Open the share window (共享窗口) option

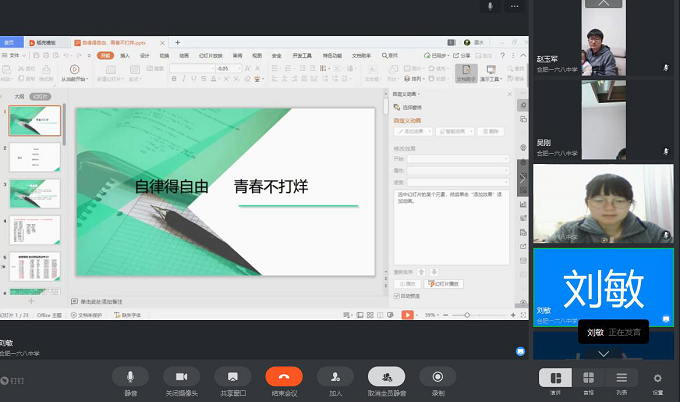pyautogui.click(x=232, y=376)
